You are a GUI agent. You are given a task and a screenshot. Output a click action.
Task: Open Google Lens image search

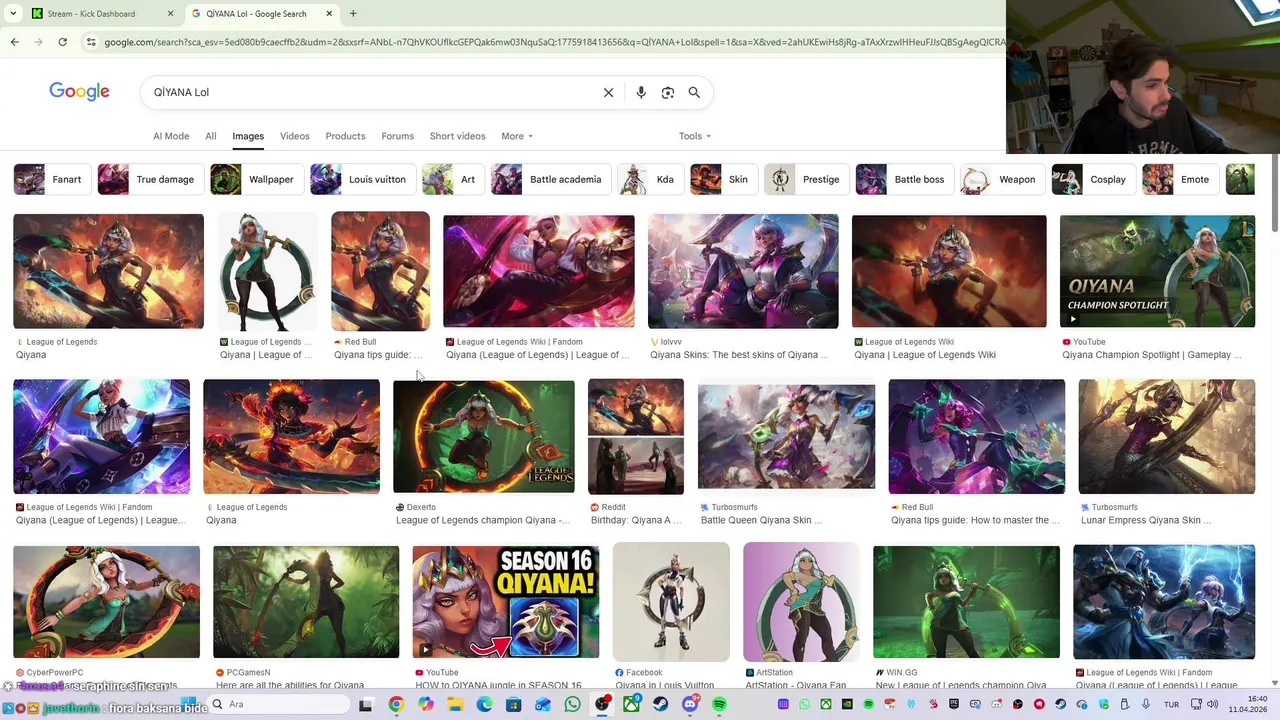(668, 92)
